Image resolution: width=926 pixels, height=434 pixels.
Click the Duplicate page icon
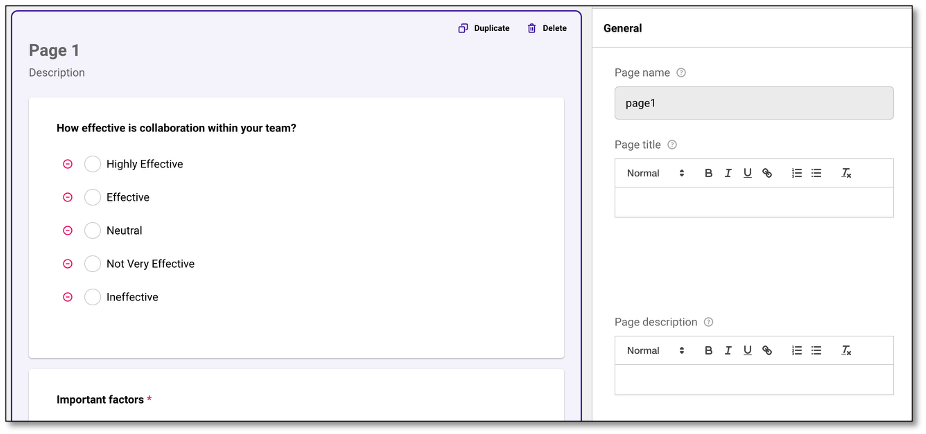coord(463,28)
